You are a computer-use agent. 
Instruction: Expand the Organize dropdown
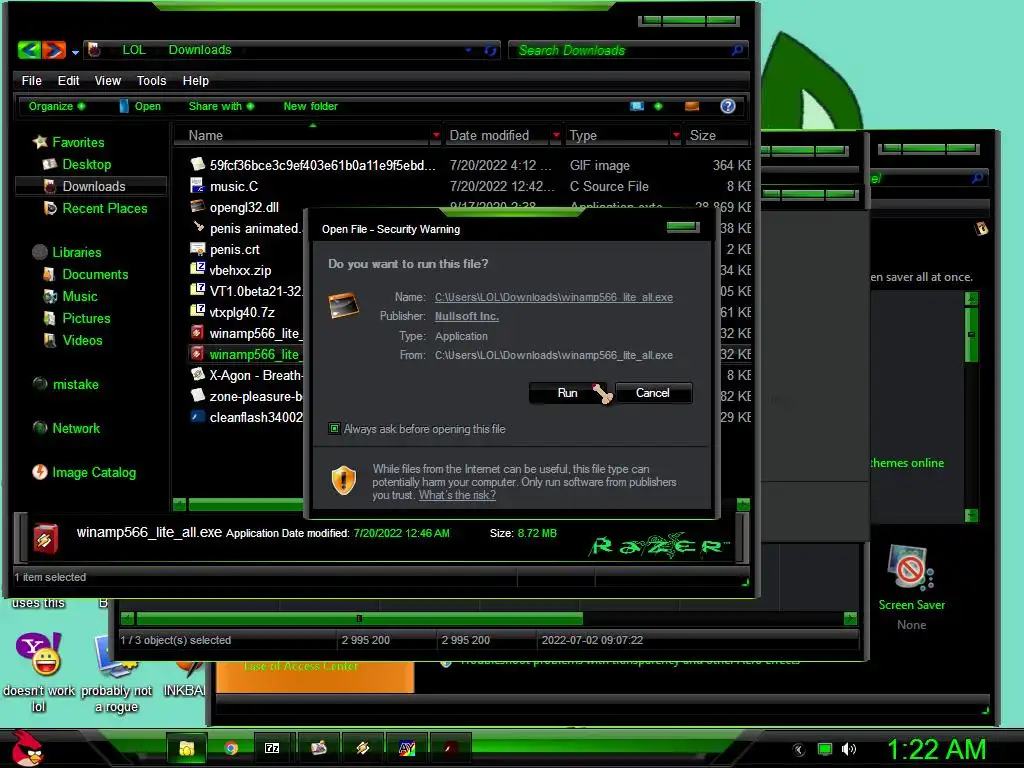[x=56, y=106]
